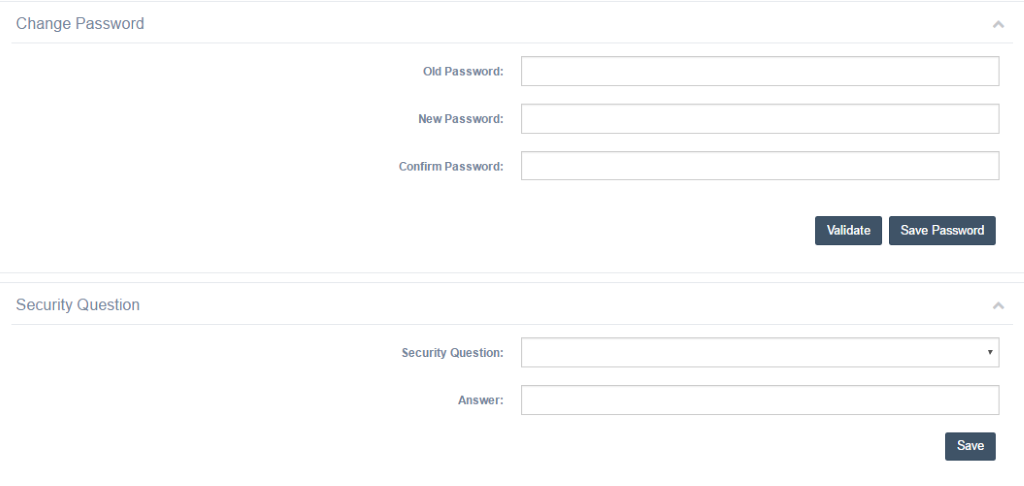Screen dimensions: 1024x486
Task: Focus the Old Password field
Action: [x=760, y=71]
